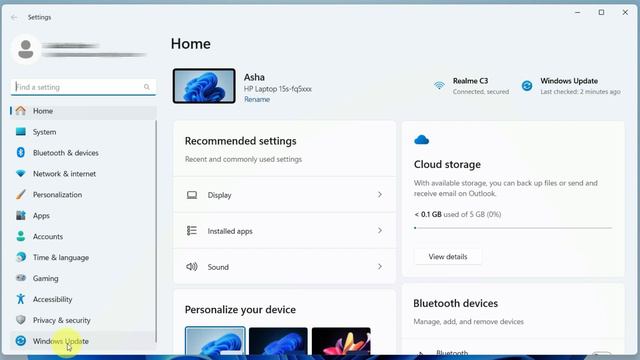Open Accessibility settings

[x=83, y=299]
